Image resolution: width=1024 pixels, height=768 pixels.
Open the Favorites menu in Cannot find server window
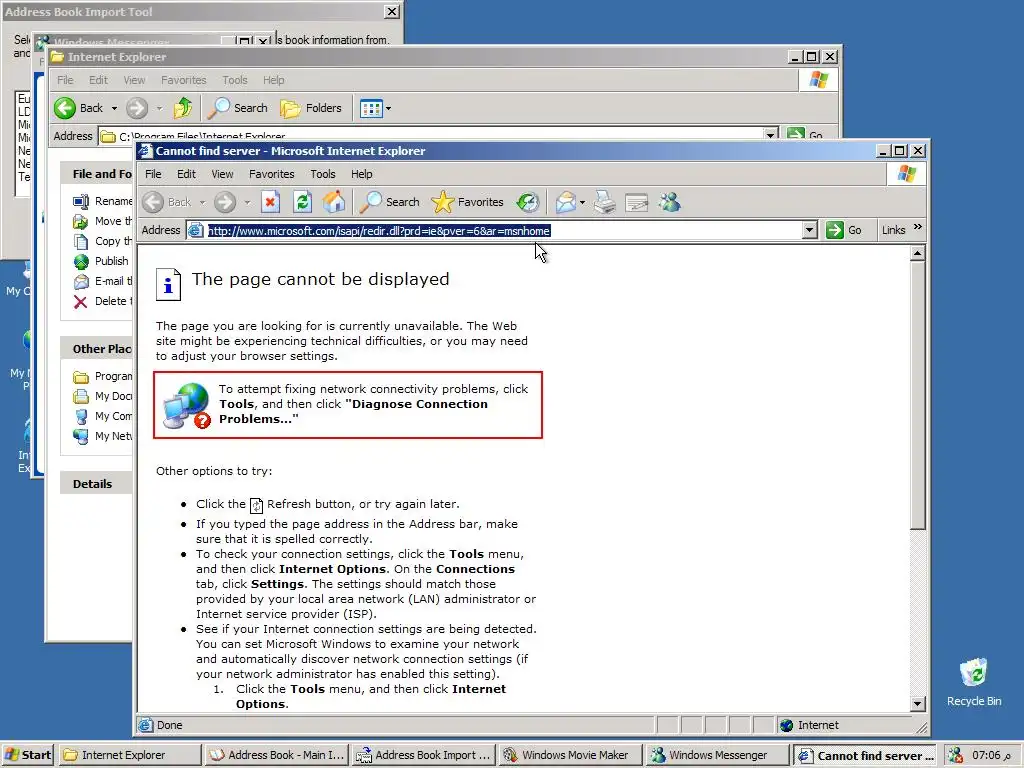click(272, 174)
